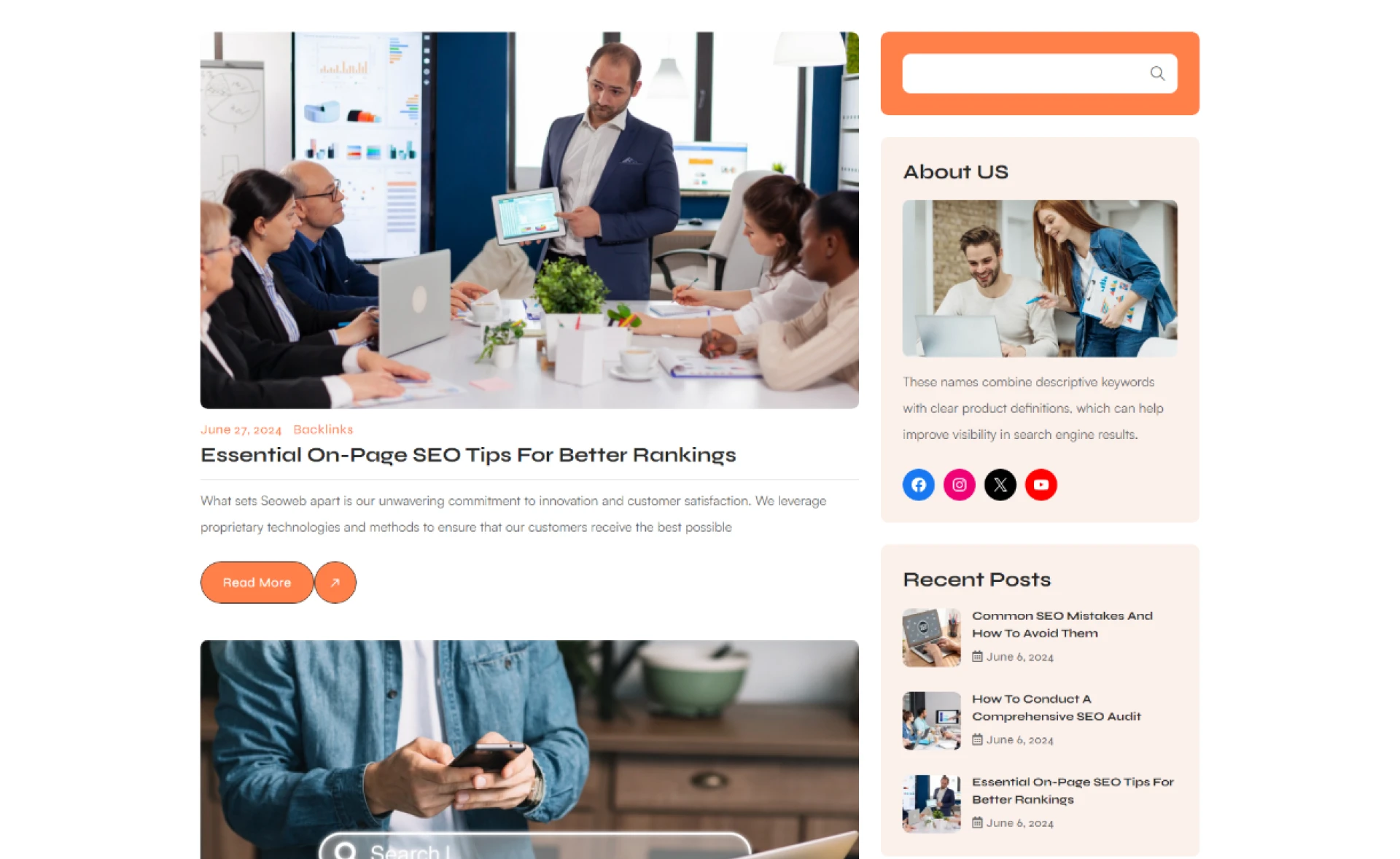The width and height of the screenshot is (1400, 859).
Task: Open the Instagram social icon
Action: tap(959, 484)
